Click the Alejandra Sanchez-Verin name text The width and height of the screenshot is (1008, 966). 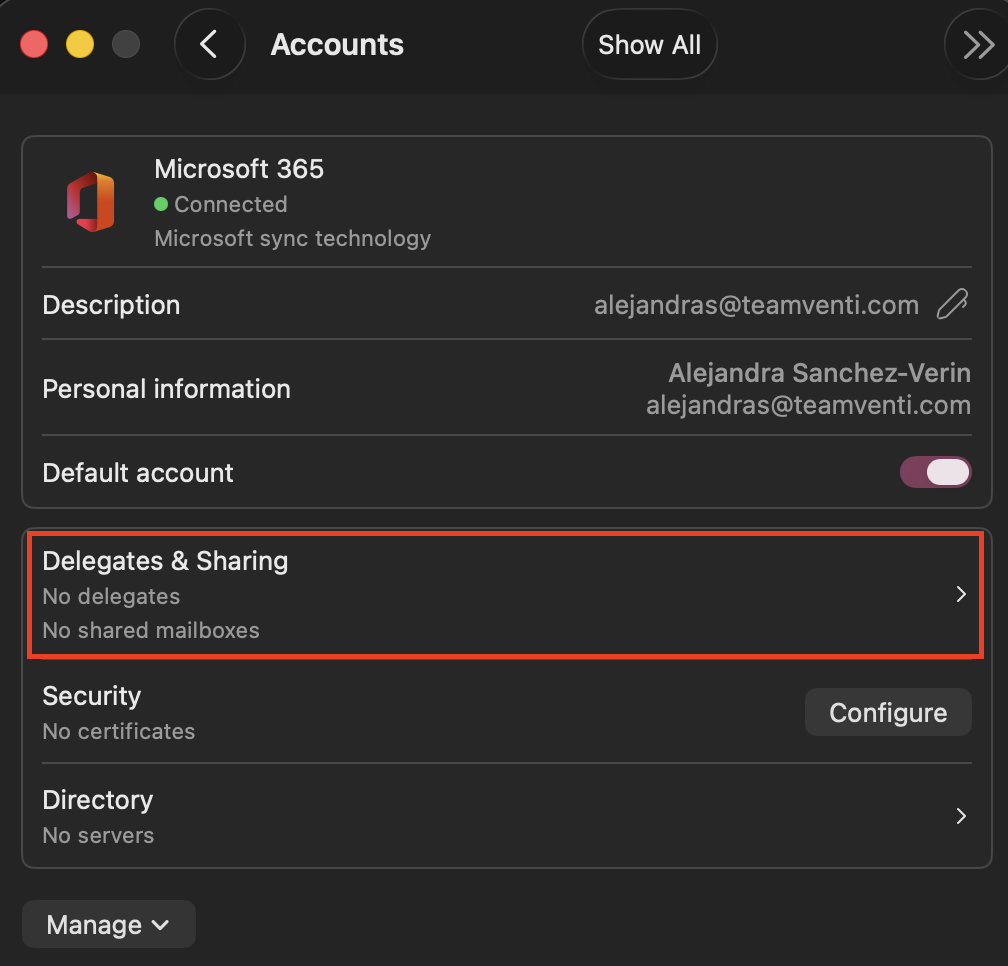[x=819, y=373]
